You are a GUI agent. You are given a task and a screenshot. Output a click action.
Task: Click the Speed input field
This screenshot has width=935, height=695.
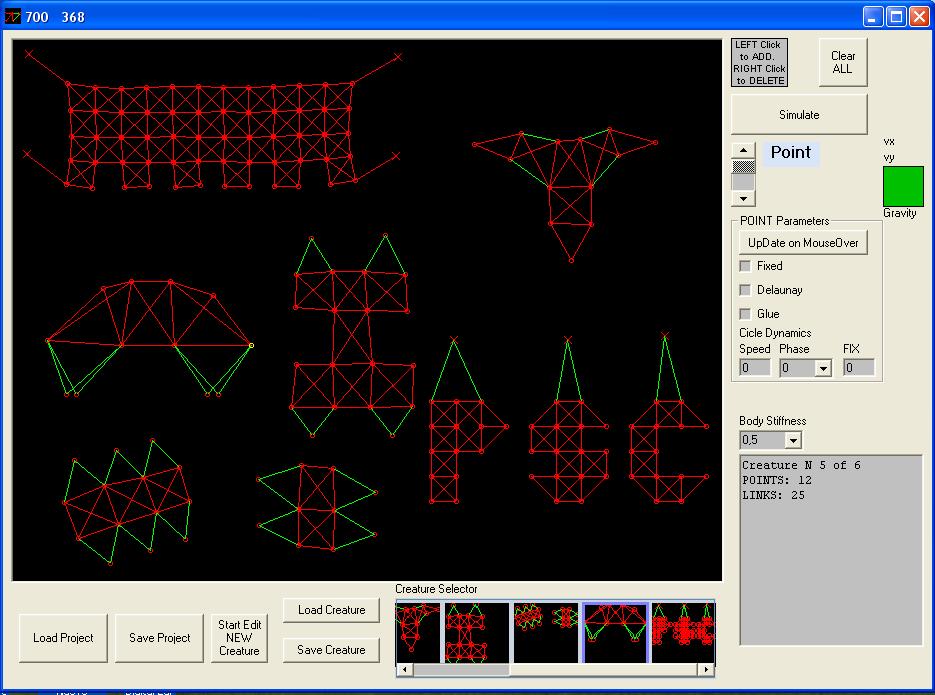[x=755, y=368]
